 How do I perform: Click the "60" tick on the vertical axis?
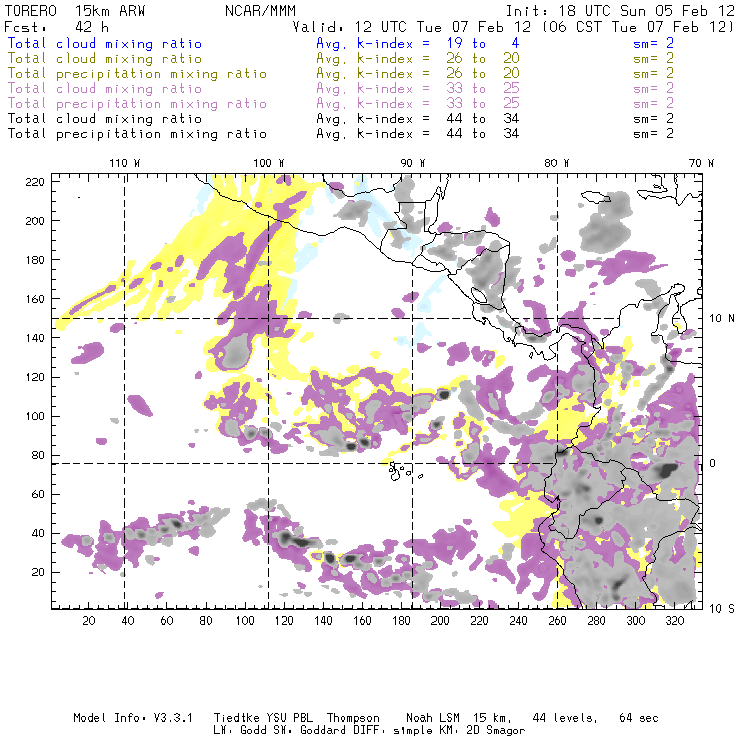(38, 494)
